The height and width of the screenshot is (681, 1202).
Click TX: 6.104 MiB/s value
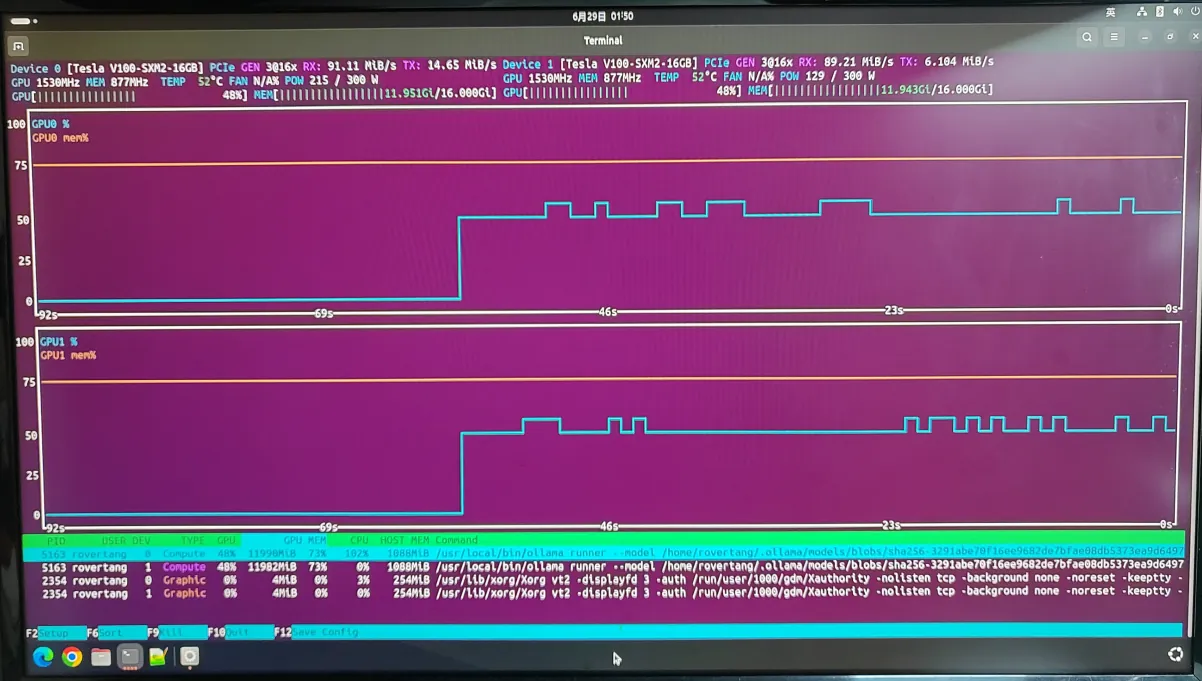947,62
